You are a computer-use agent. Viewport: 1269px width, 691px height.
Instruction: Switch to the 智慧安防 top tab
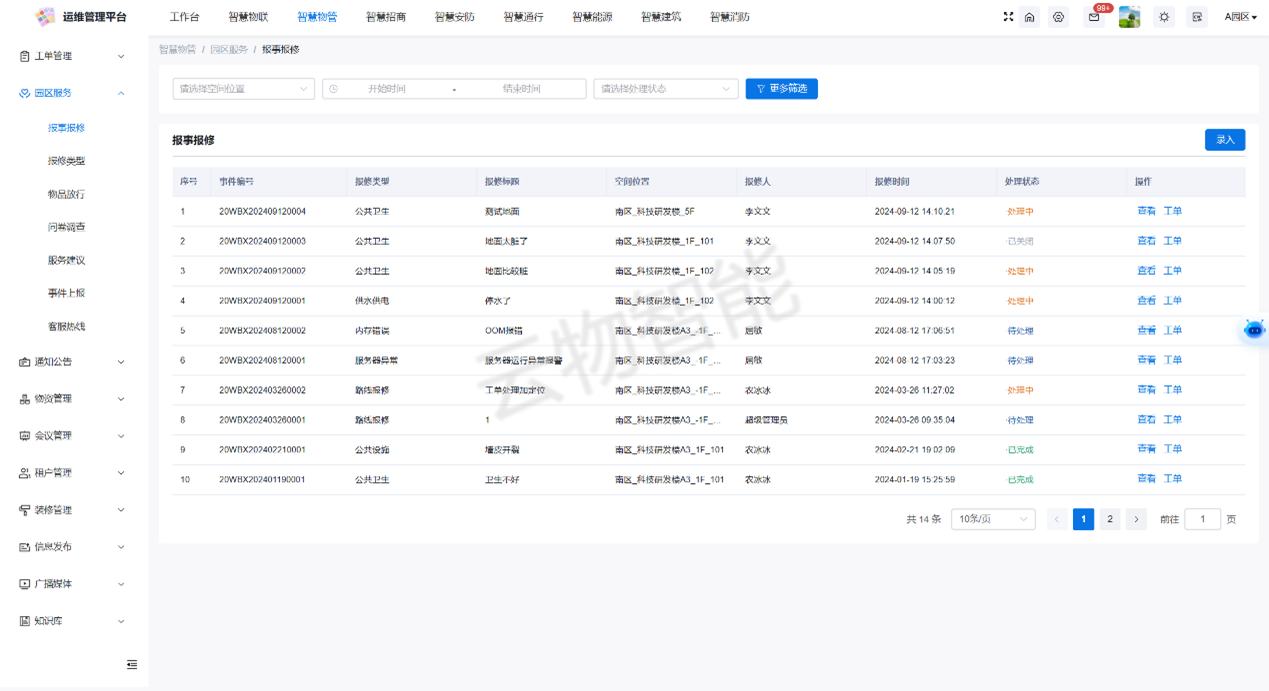455,17
